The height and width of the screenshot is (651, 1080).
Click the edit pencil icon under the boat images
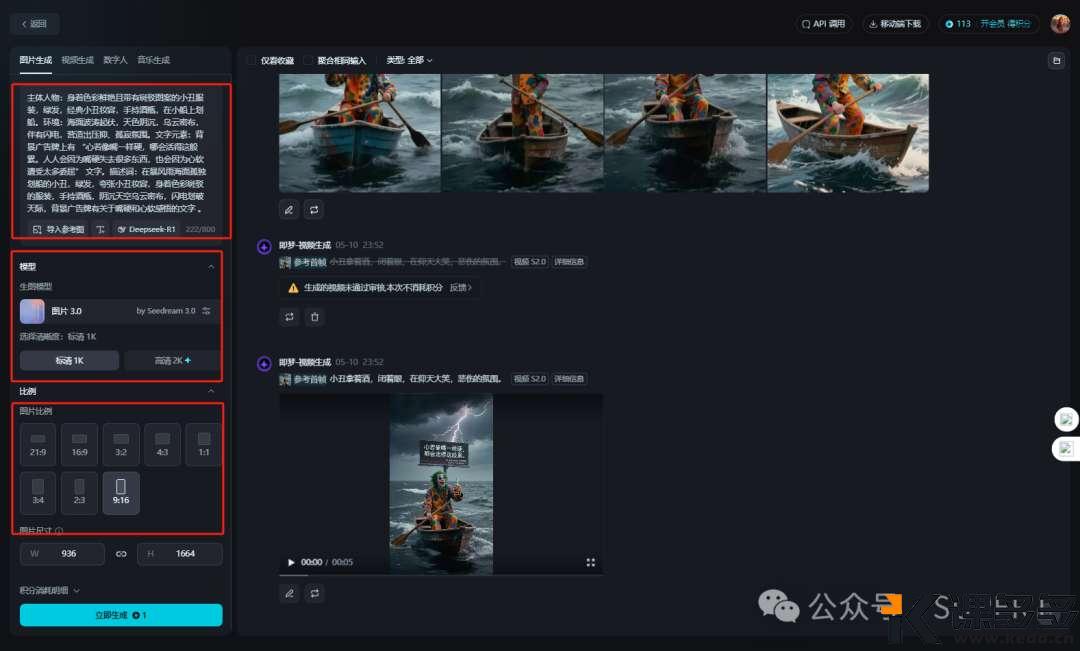point(289,210)
